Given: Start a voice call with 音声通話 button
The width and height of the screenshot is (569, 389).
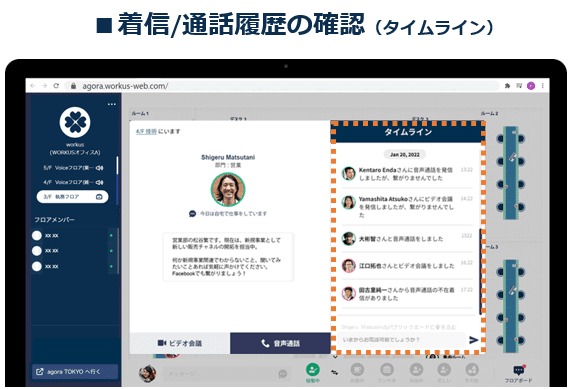Looking at the screenshot, I should pyautogui.click(x=280, y=343).
